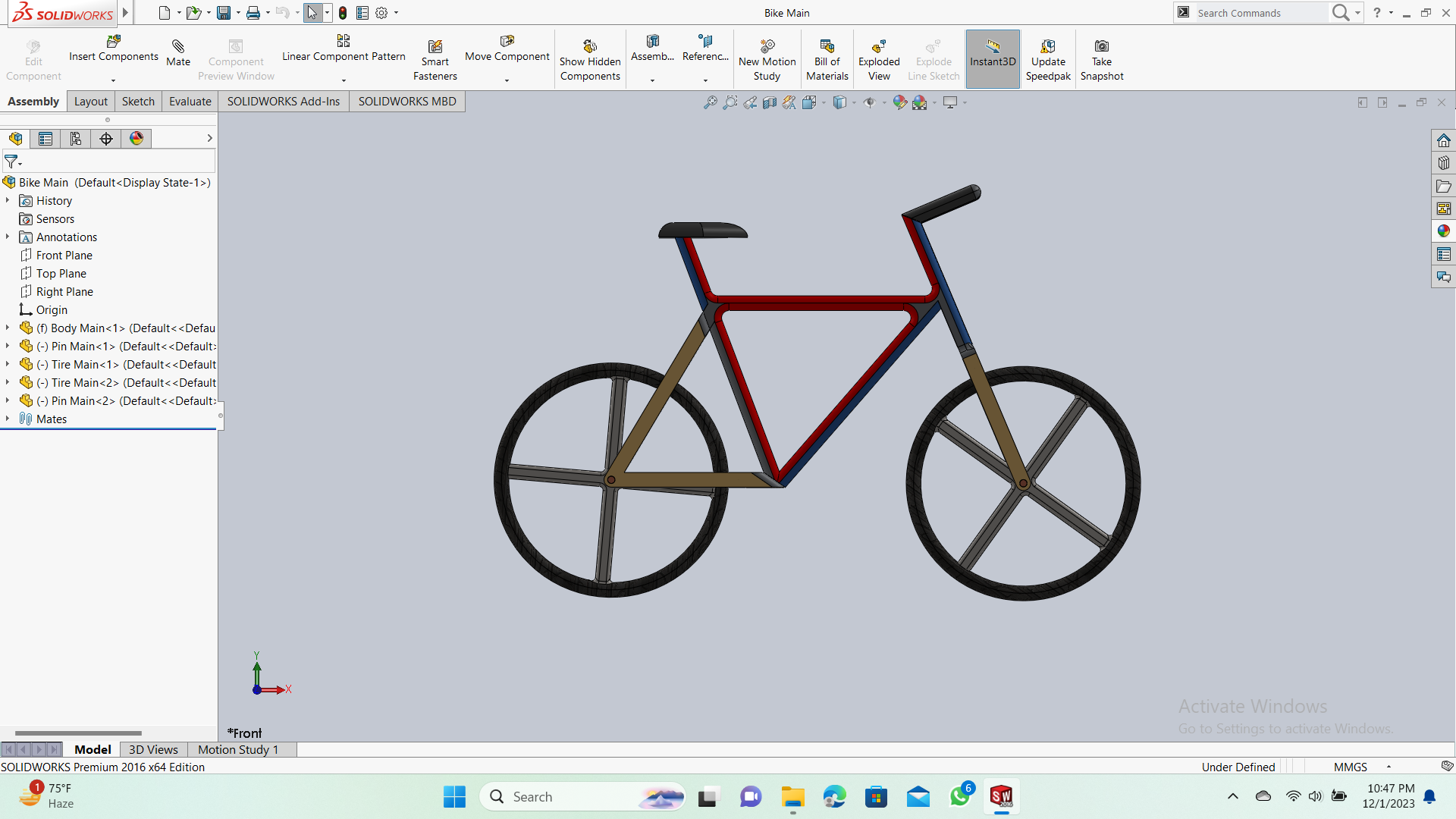
Task: Expand the Mates folder
Action: 8,419
